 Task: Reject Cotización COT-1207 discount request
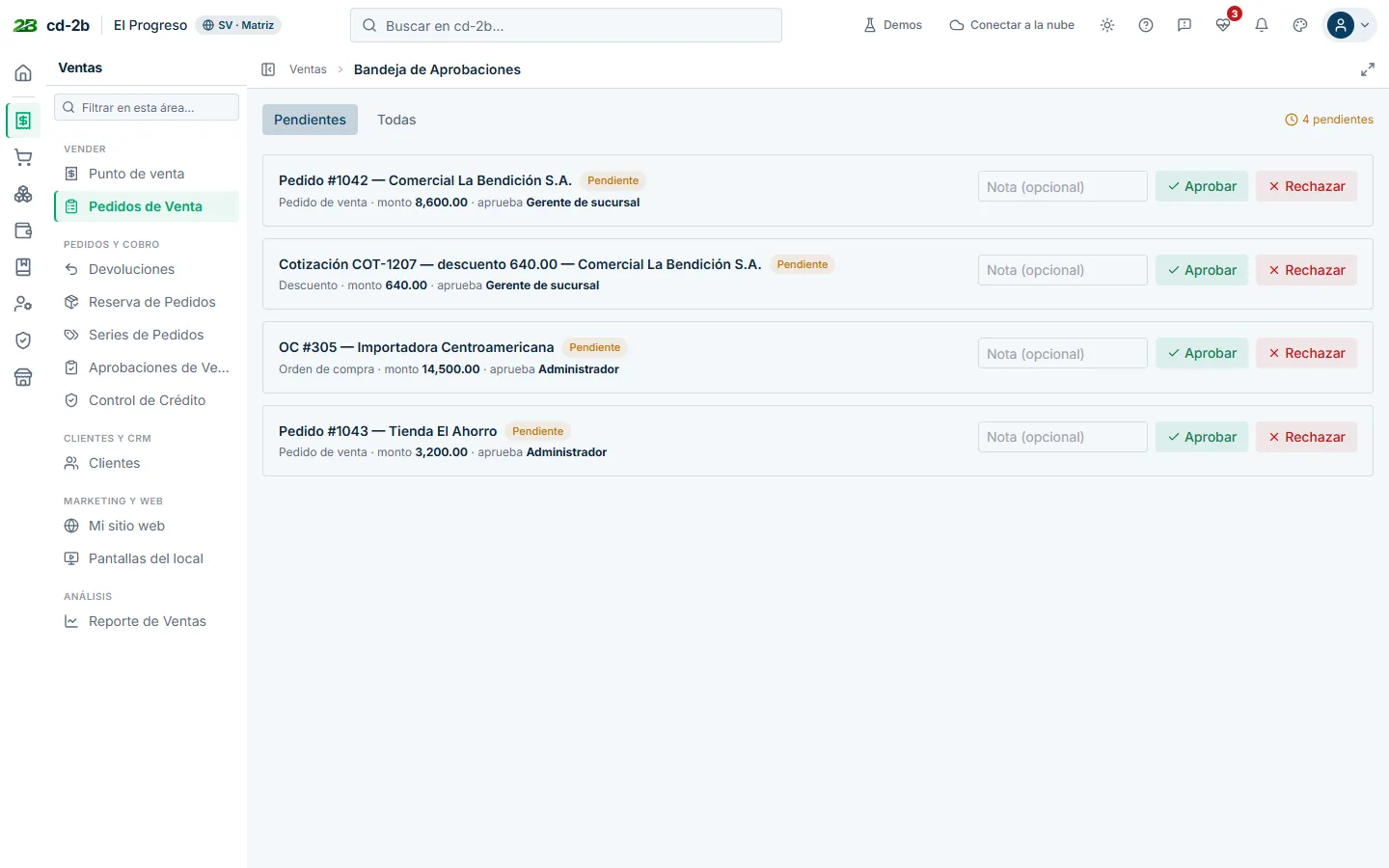1307,270
